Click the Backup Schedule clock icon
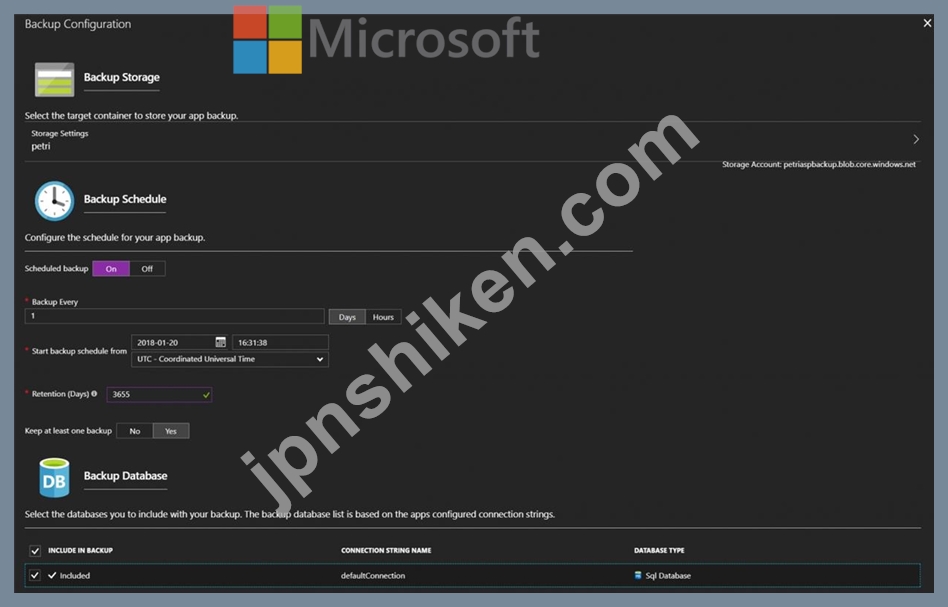 (54, 201)
